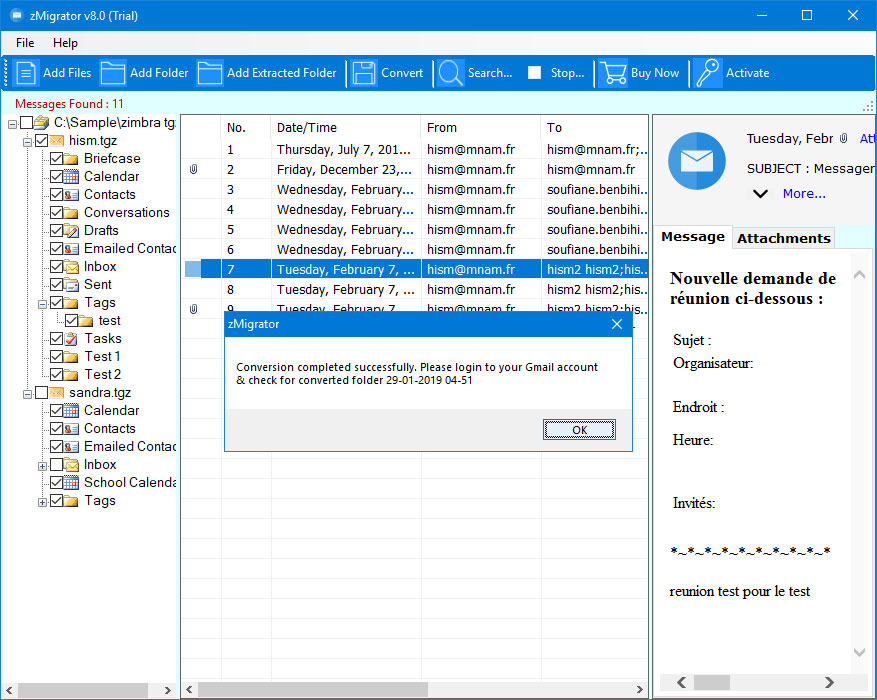Click the Buy Now shopping cart icon
The image size is (877, 700).
click(x=612, y=73)
